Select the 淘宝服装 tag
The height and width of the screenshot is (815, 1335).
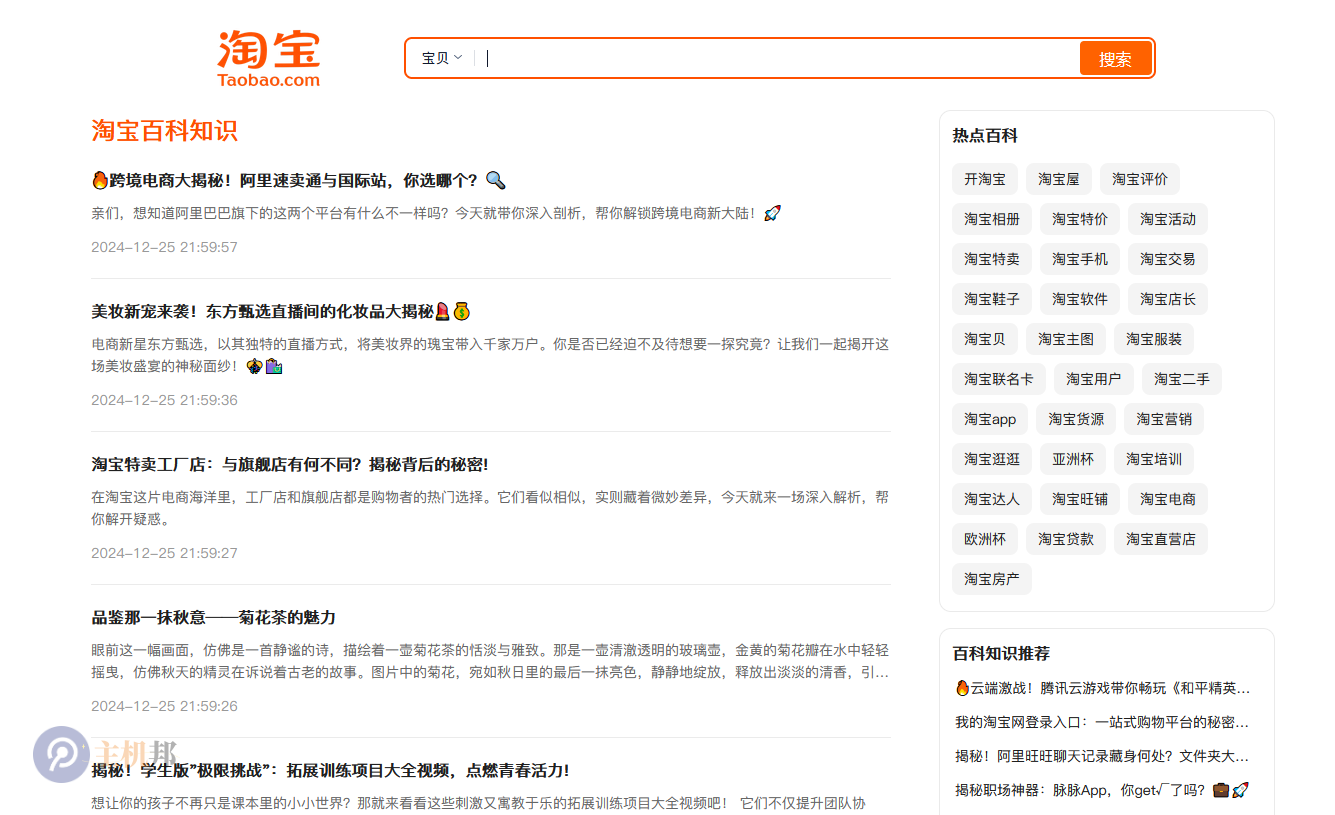point(1154,339)
